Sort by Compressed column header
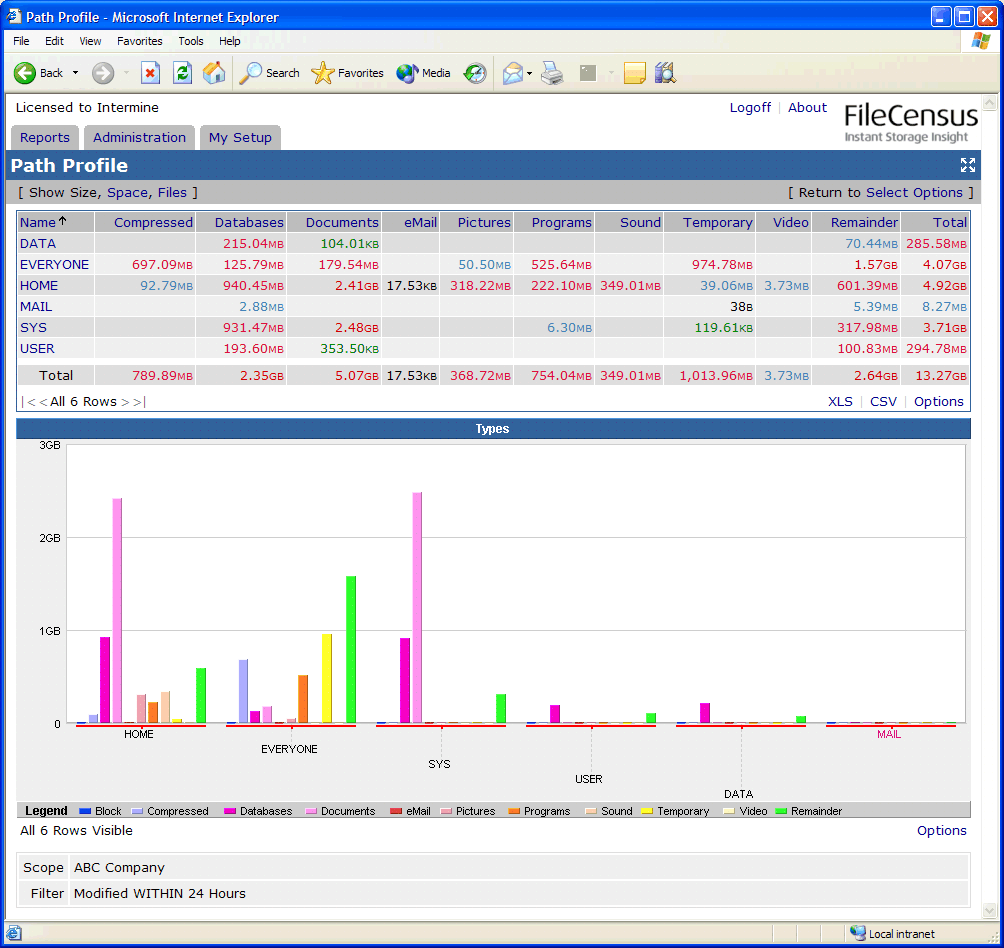 click(x=153, y=222)
